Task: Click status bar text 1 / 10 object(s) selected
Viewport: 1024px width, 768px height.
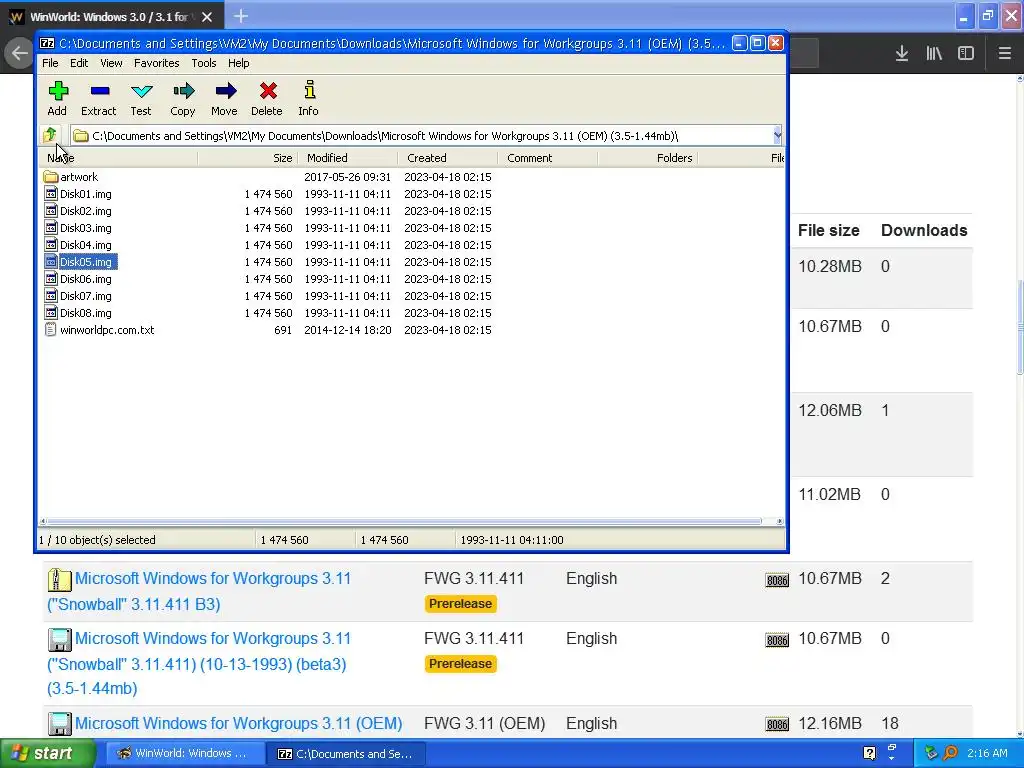Action: 97,540
